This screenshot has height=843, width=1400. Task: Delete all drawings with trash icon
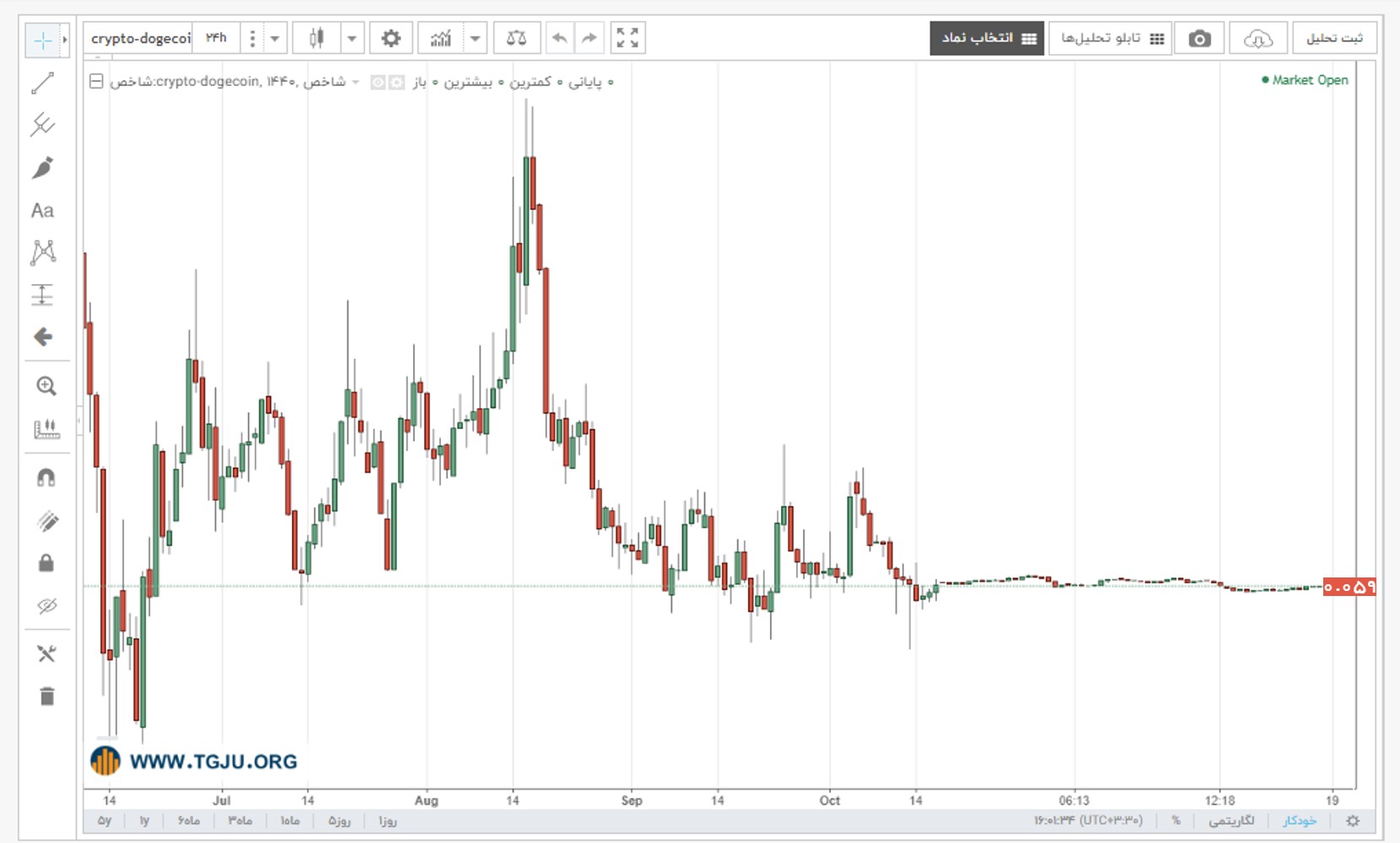click(46, 696)
